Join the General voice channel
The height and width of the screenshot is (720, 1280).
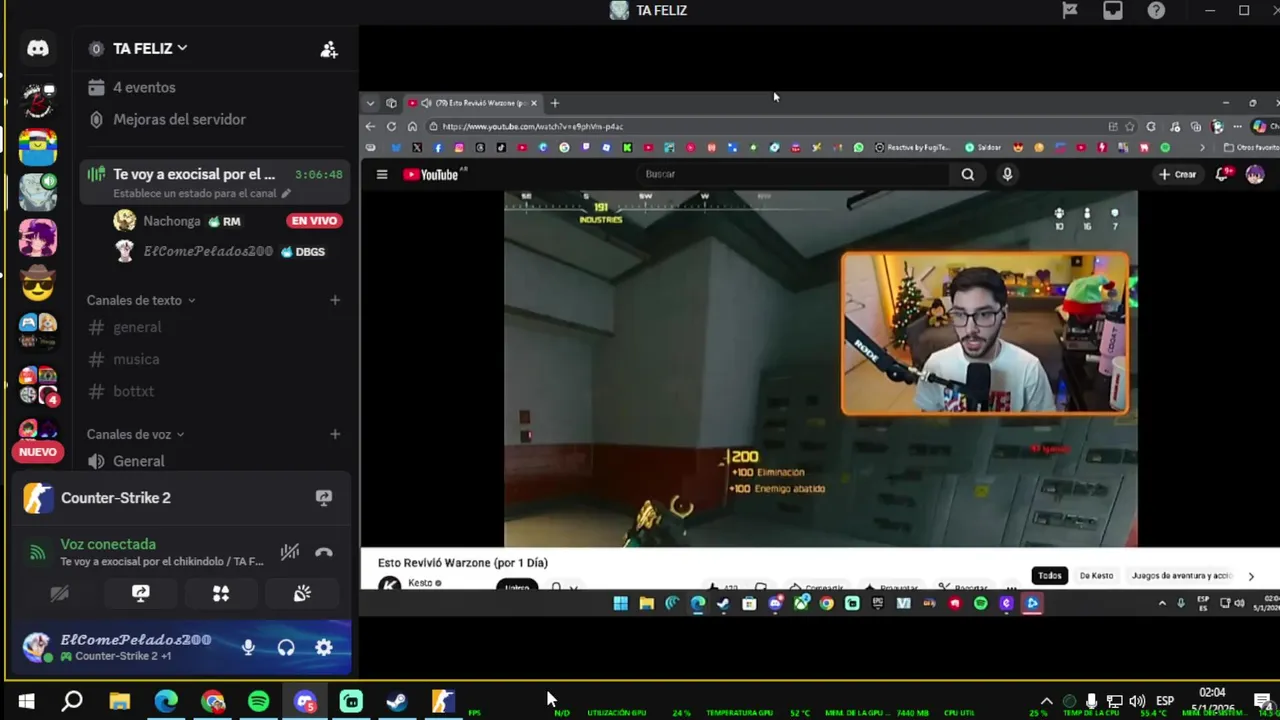tap(139, 461)
